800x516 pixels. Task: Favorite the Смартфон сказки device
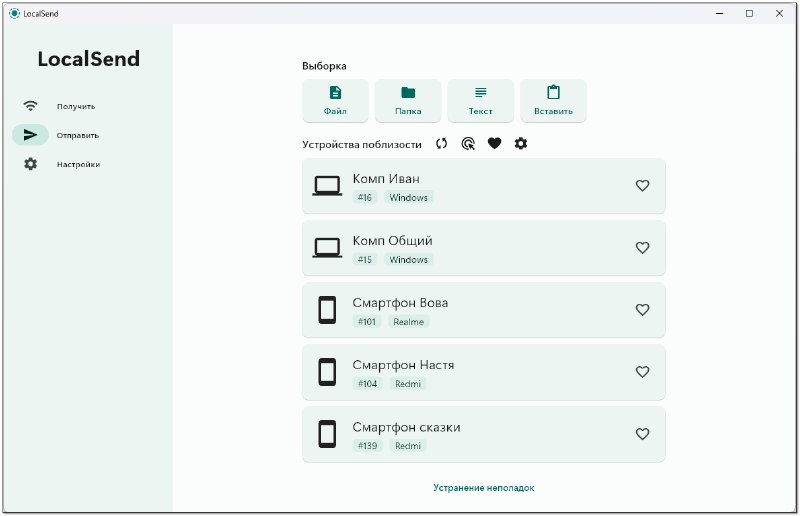click(642, 434)
